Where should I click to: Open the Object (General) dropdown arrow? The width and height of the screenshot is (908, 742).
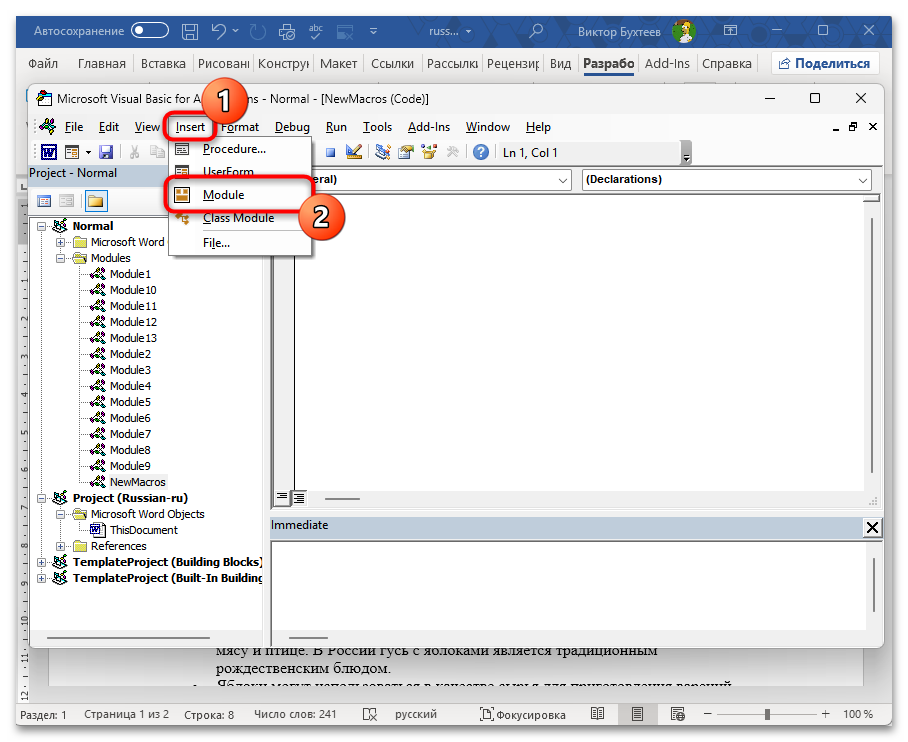click(x=563, y=180)
